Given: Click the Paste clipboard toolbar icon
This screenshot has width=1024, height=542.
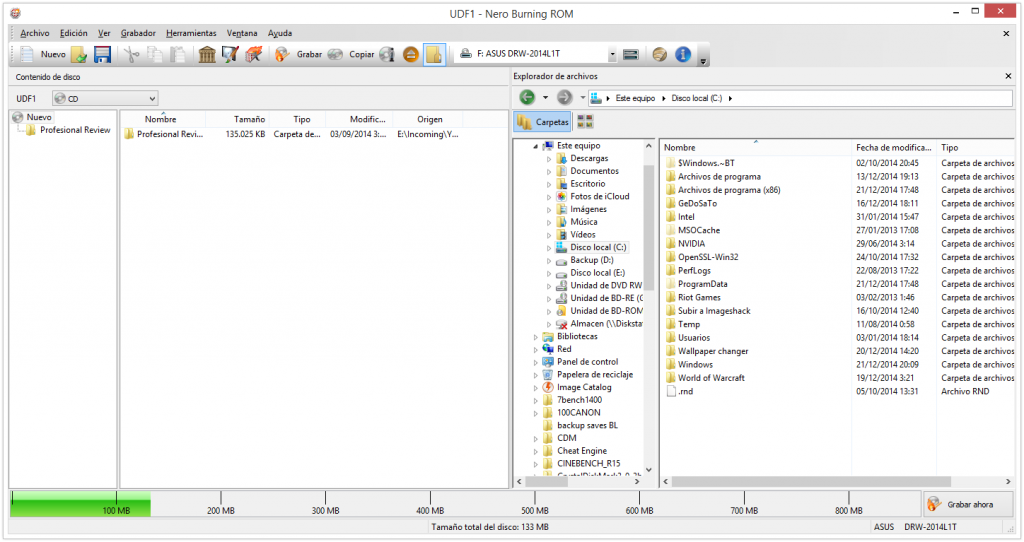Looking at the screenshot, I should pos(177,54).
